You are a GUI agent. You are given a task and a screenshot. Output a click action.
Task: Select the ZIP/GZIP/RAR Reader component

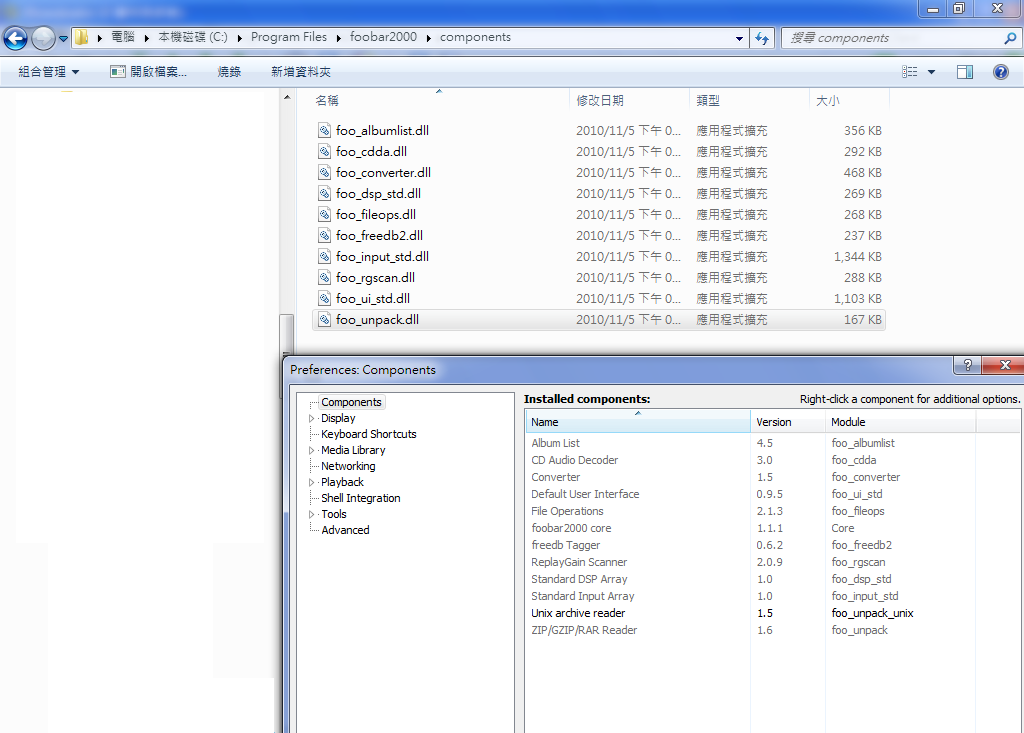pos(751,630)
